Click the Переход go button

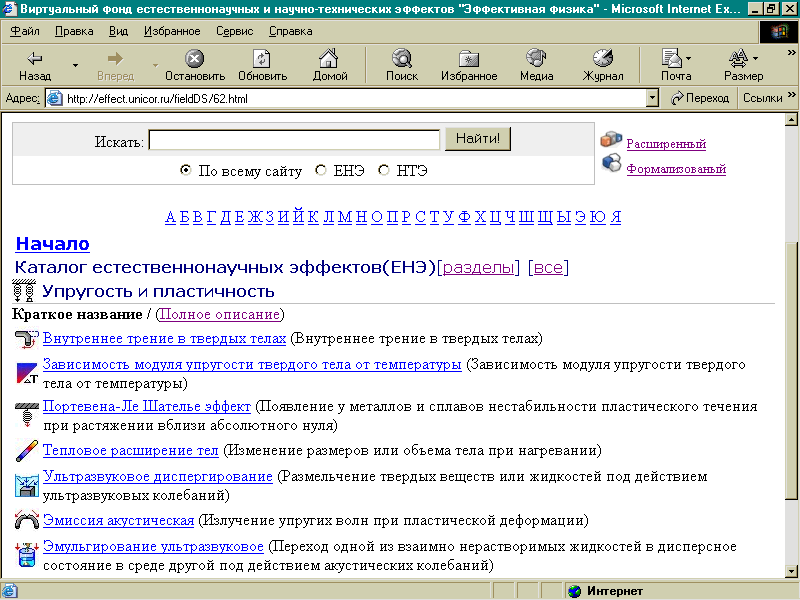(x=699, y=98)
